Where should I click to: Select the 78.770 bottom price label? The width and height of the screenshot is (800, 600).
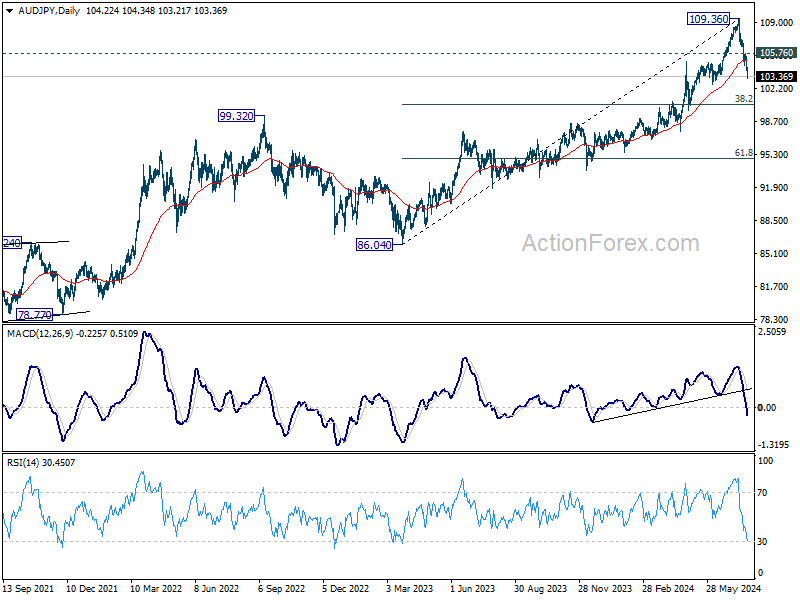(x=34, y=315)
